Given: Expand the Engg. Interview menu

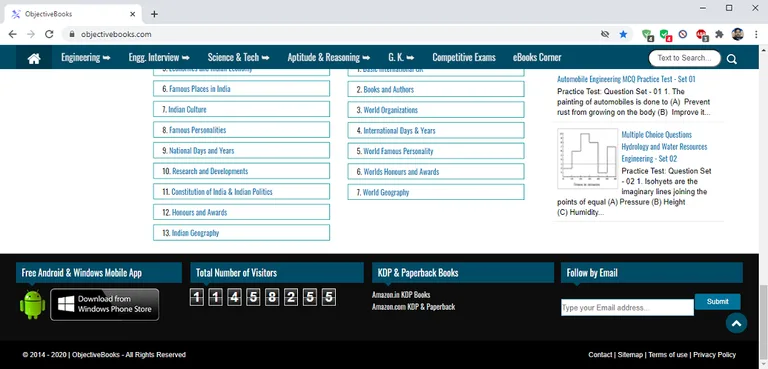Looking at the screenshot, I should [x=159, y=58].
